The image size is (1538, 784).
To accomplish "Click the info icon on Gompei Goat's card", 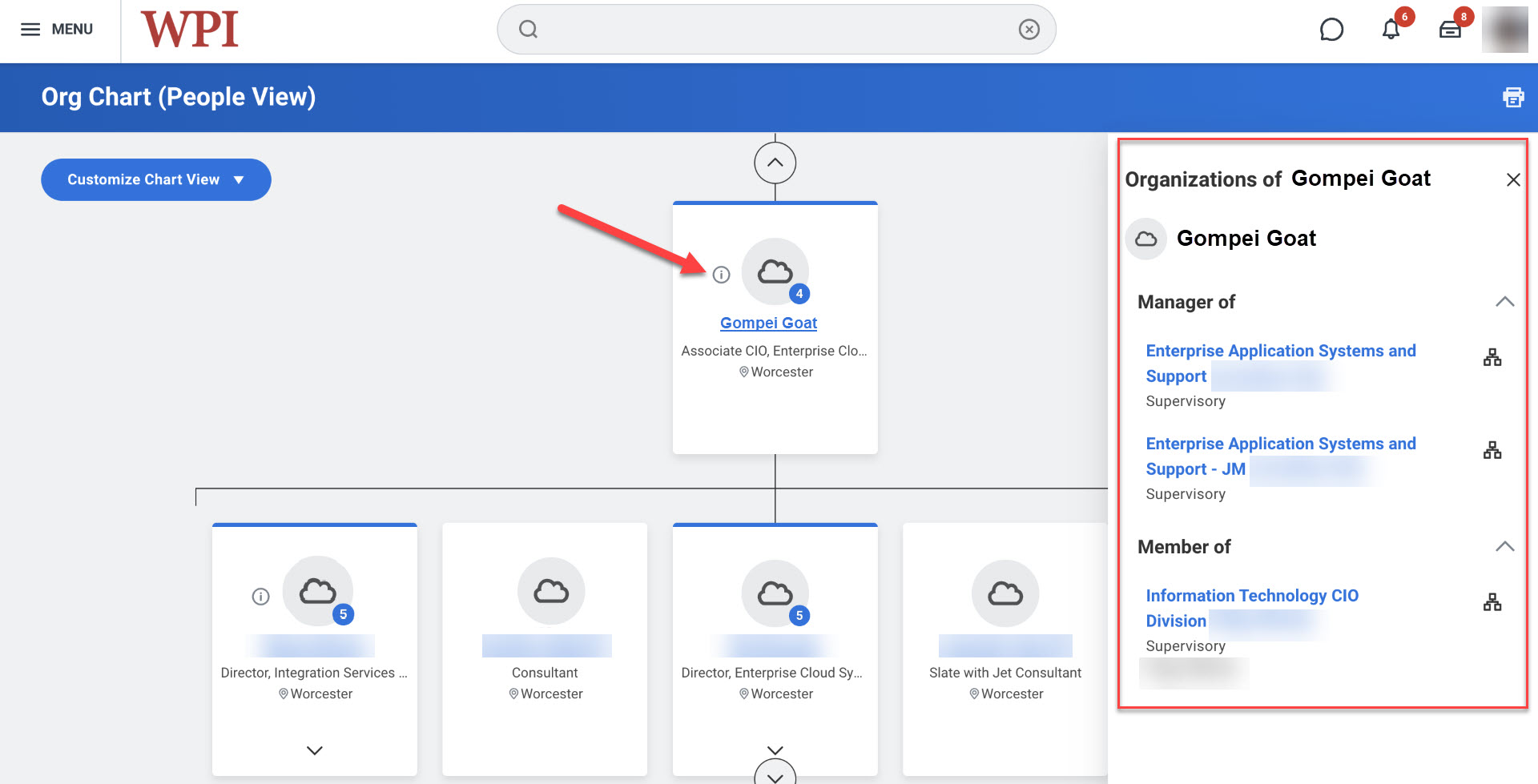I will pyautogui.click(x=722, y=274).
